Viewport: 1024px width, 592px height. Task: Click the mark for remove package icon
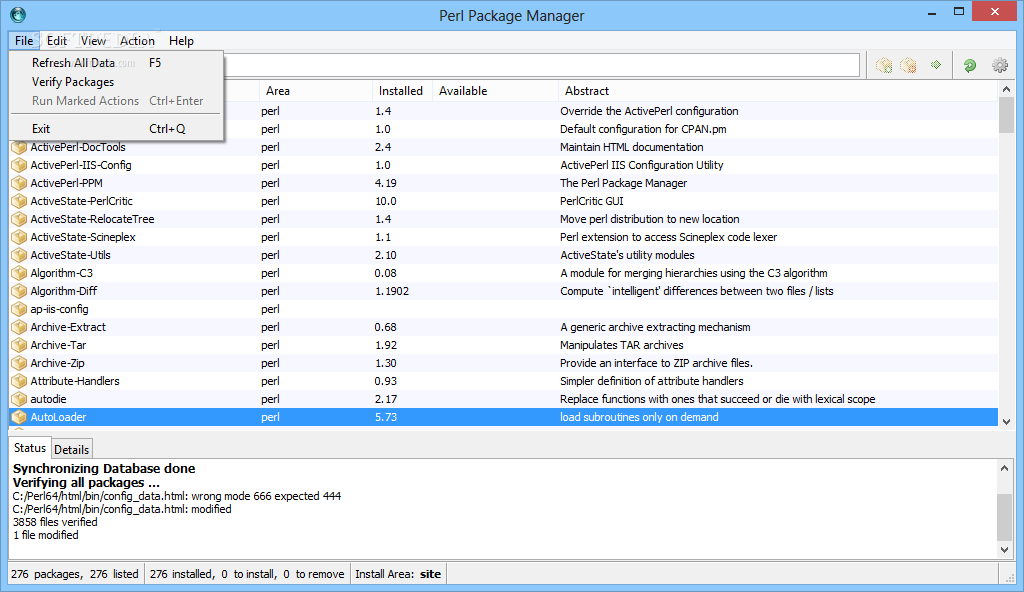point(908,65)
